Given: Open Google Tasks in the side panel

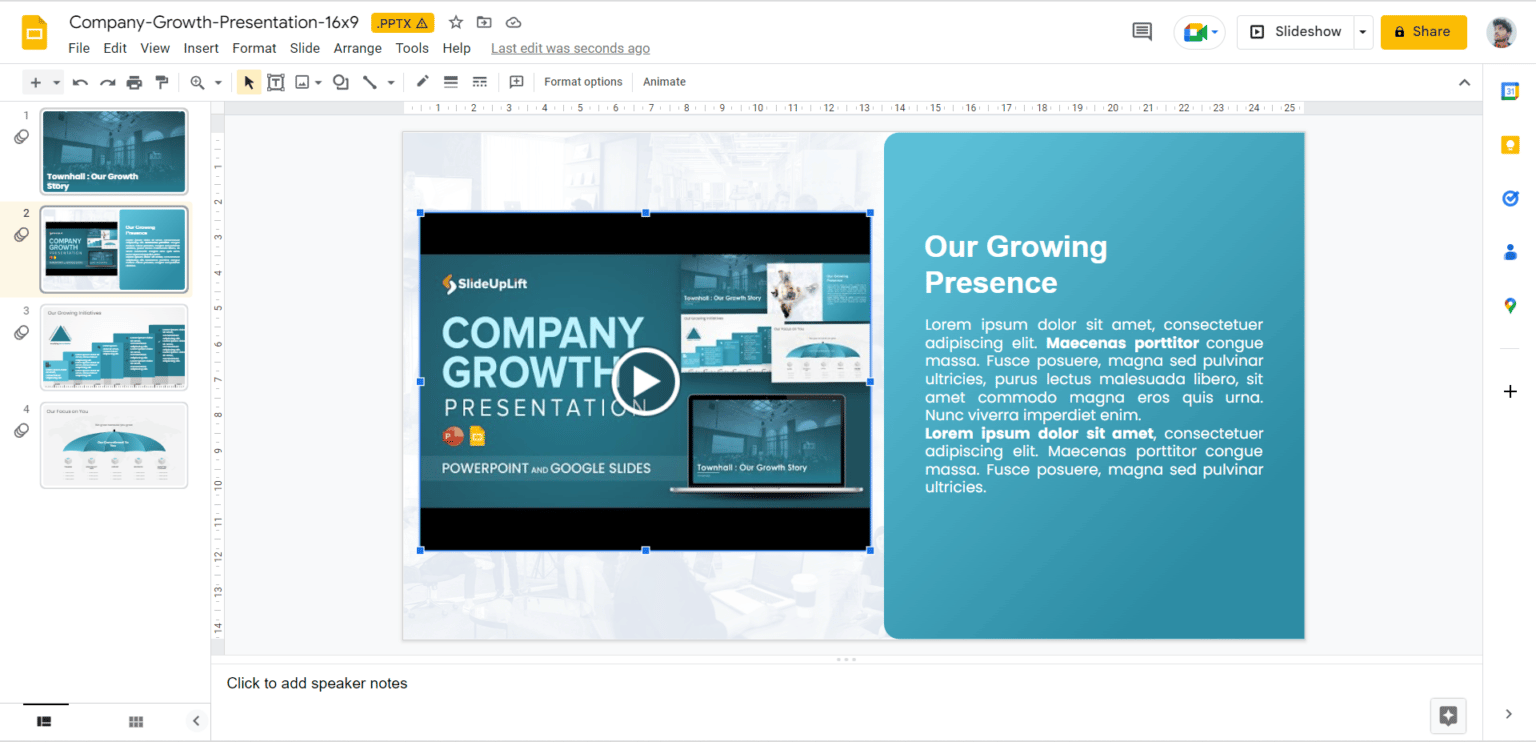Looking at the screenshot, I should pyautogui.click(x=1510, y=198).
